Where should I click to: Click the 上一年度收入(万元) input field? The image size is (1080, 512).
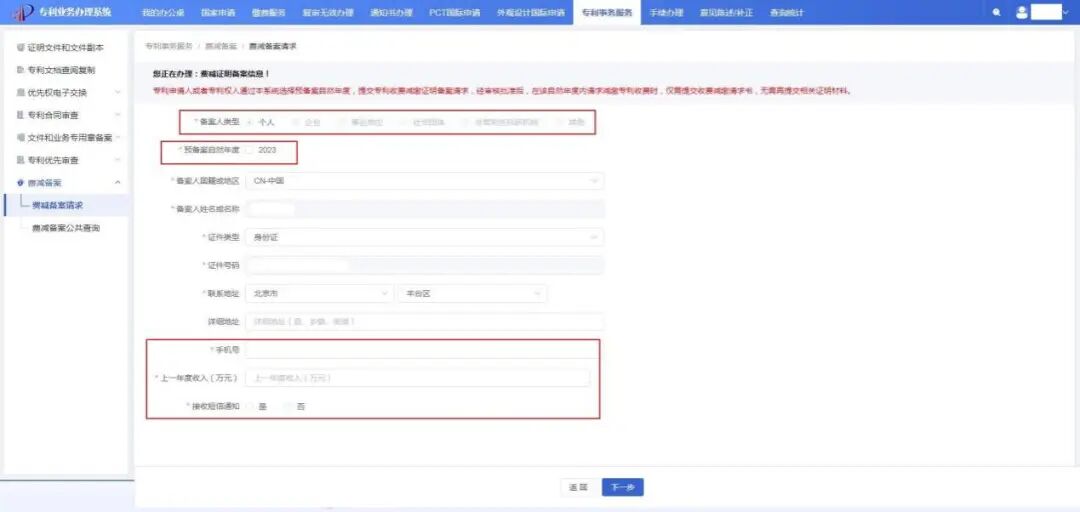coord(417,378)
